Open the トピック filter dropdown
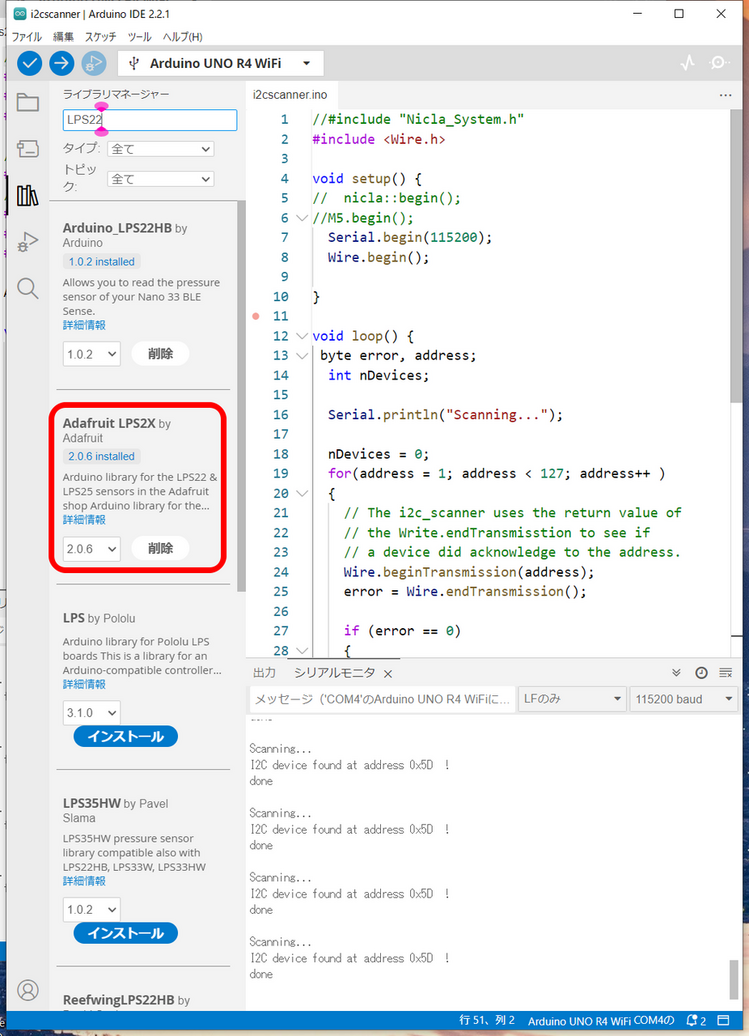The height and width of the screenshot is (1036, 749). pyautogui.click(x=160, y=179)
